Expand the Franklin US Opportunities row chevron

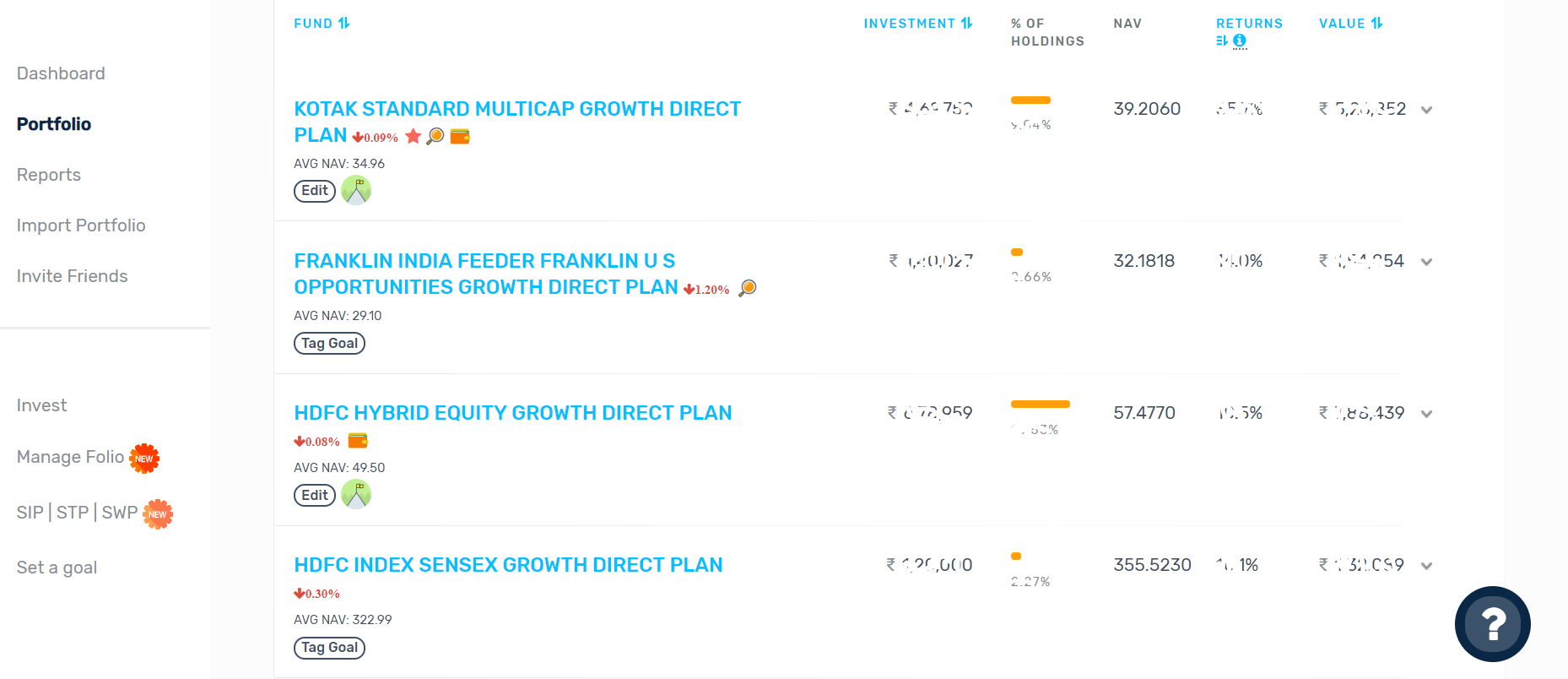tap(1426, 262)
